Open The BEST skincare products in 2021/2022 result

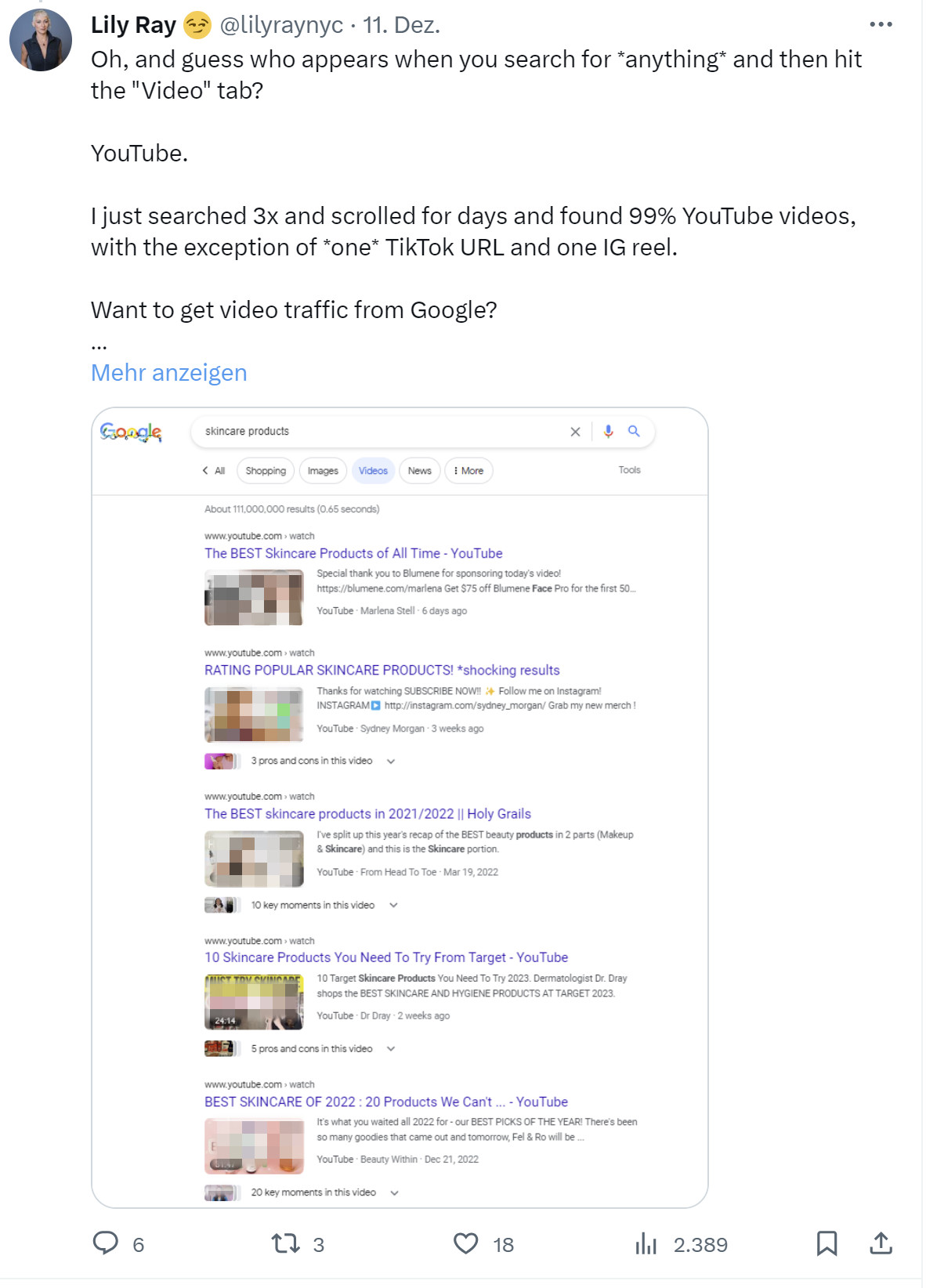(367, 813)
